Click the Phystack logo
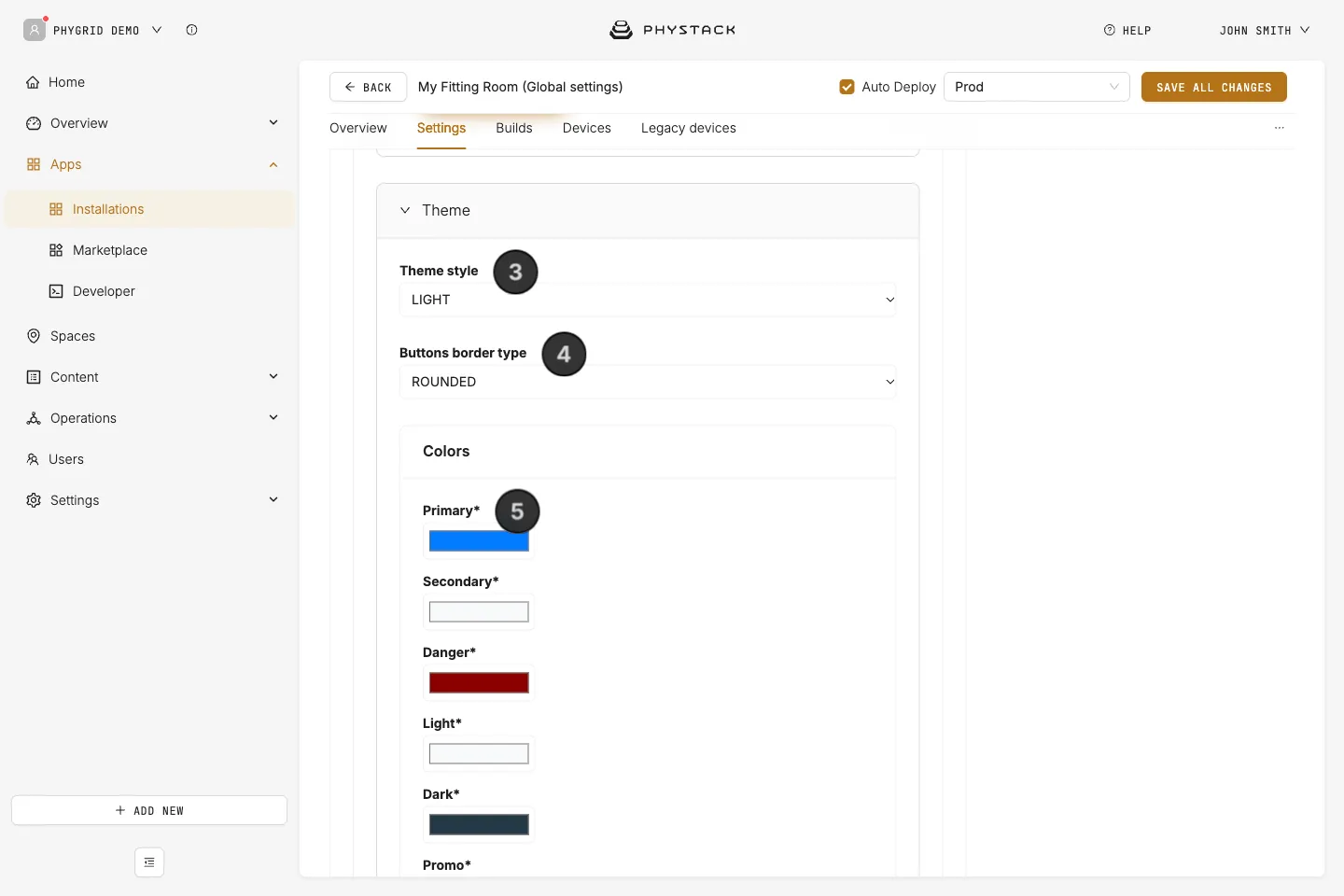The height and width of the screenshot is (896, 1344). pyautogui.click(x=672, y=30)
